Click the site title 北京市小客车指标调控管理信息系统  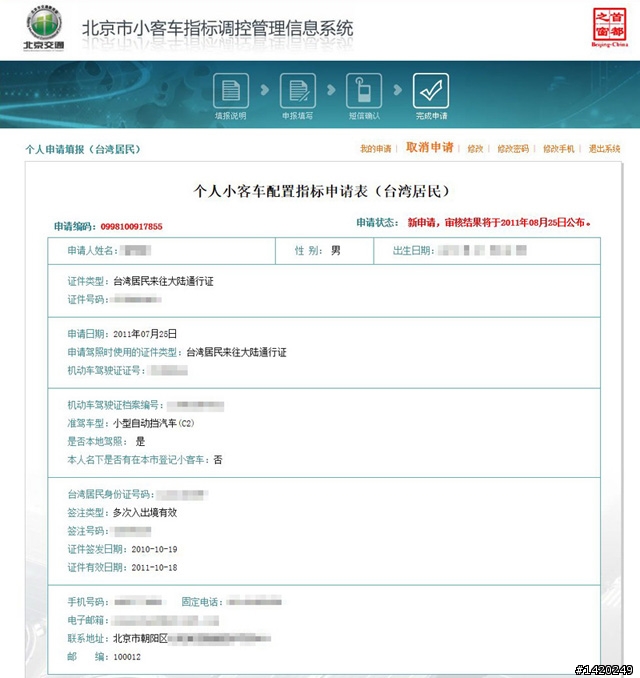coord(218,29)
